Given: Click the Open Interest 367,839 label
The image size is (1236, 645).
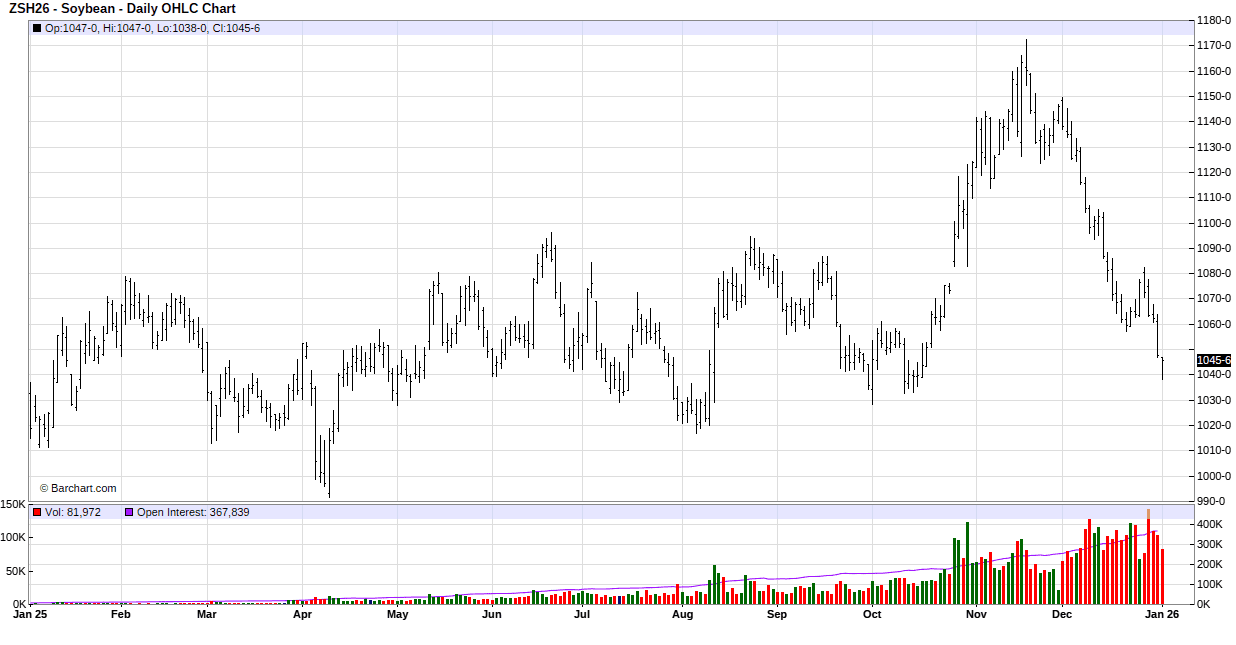Looking at the screenshot, I should coord(193,512).
